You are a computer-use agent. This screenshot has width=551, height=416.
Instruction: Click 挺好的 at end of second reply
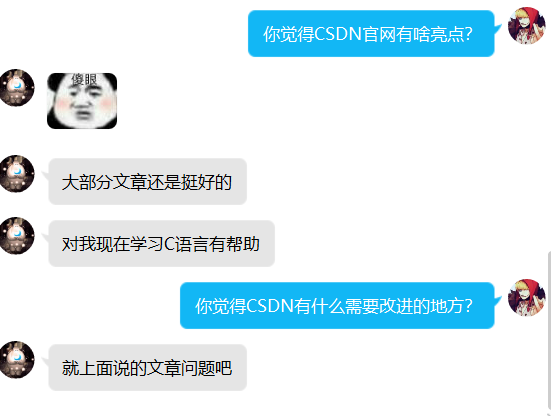click(206, 182)
